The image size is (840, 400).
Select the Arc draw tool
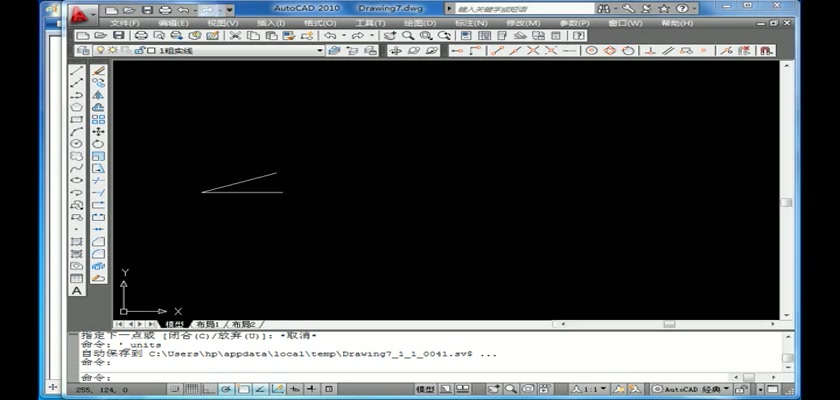pyautogui.click(x=77, y=132)
